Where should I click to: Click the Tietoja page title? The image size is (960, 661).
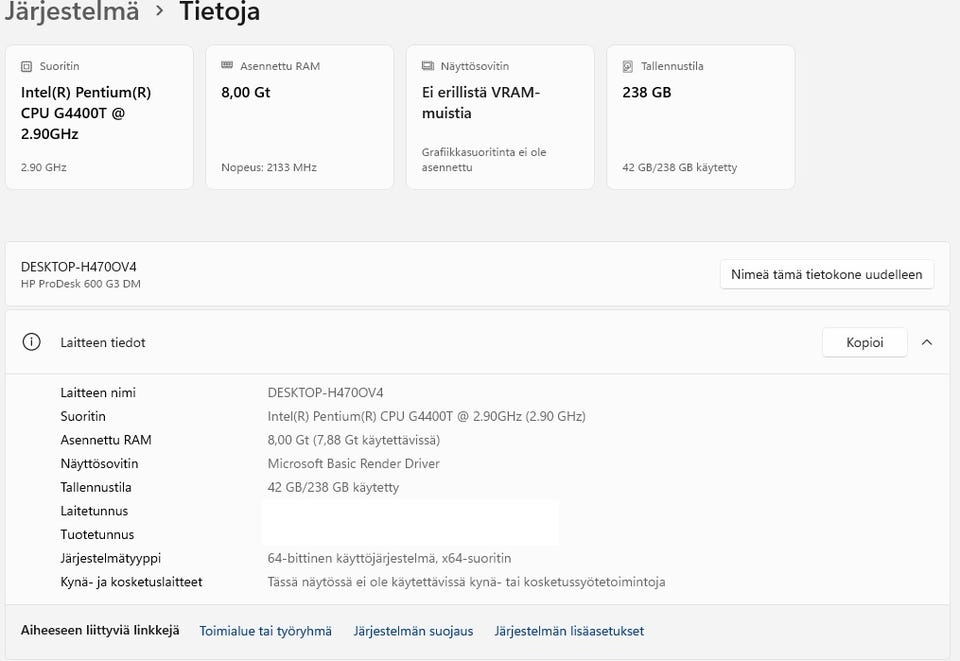click(x=220, y=11)
